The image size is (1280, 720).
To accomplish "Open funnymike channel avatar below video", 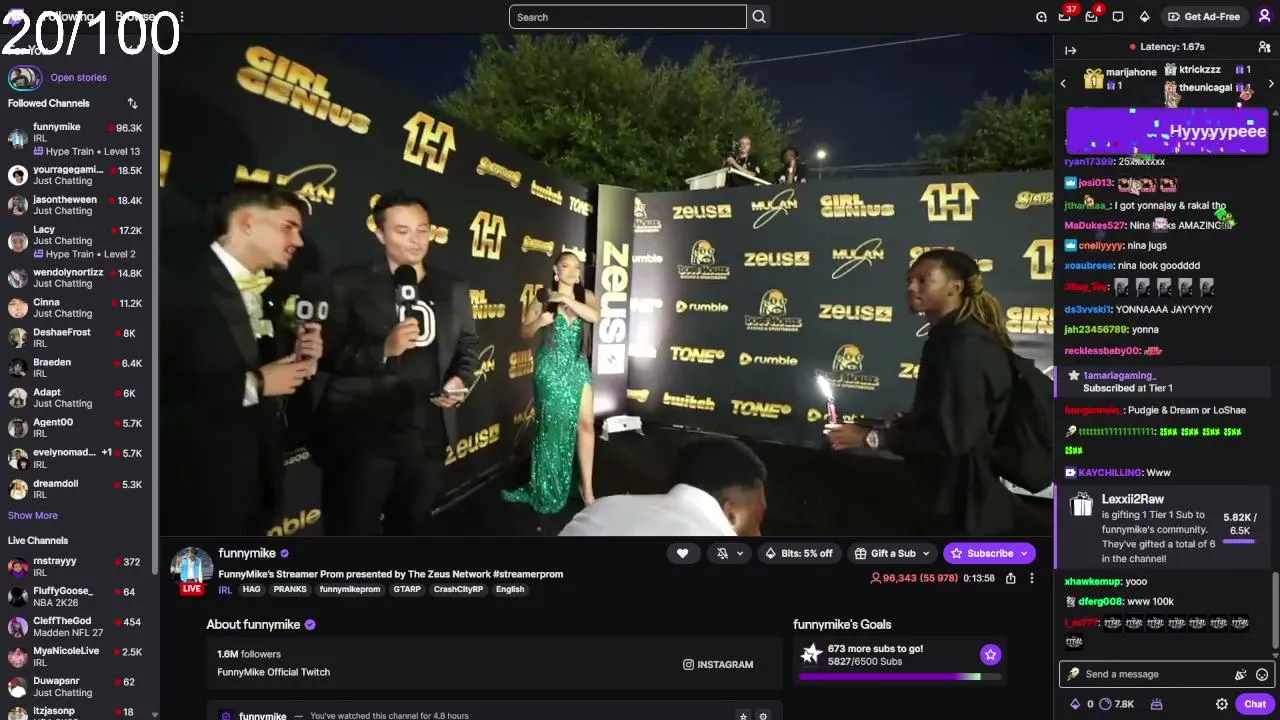I will point(191,569).
